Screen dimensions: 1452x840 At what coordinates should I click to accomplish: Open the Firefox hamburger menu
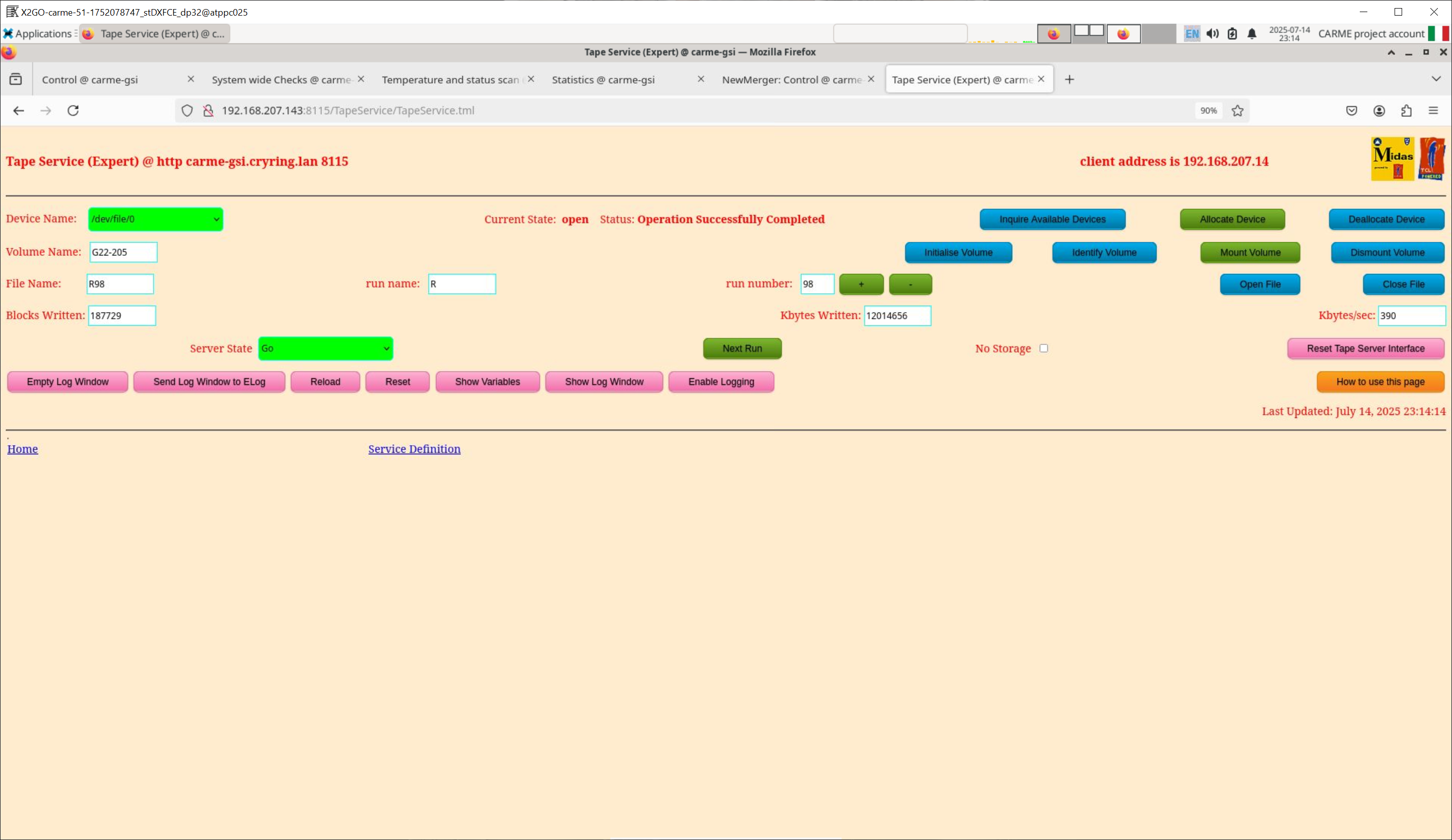[1433, 111]
